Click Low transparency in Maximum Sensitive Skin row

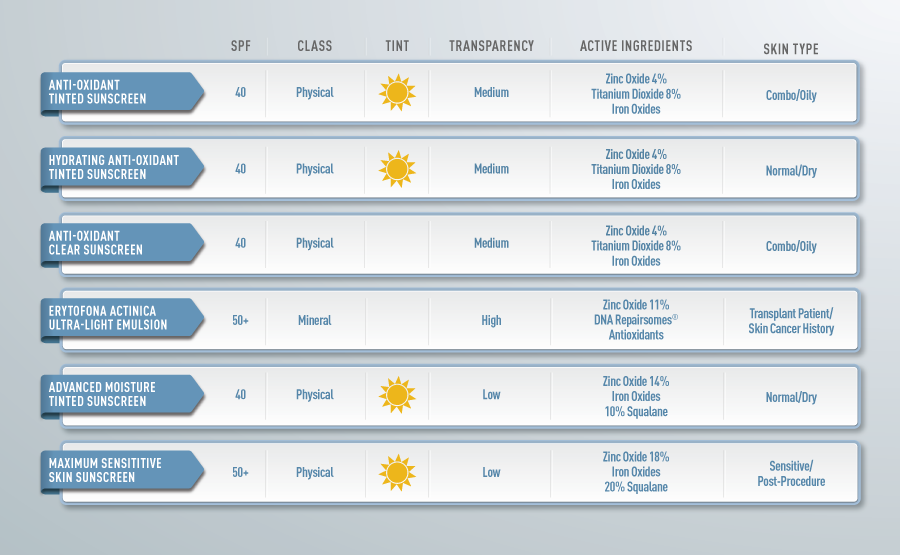coord(491,472)
